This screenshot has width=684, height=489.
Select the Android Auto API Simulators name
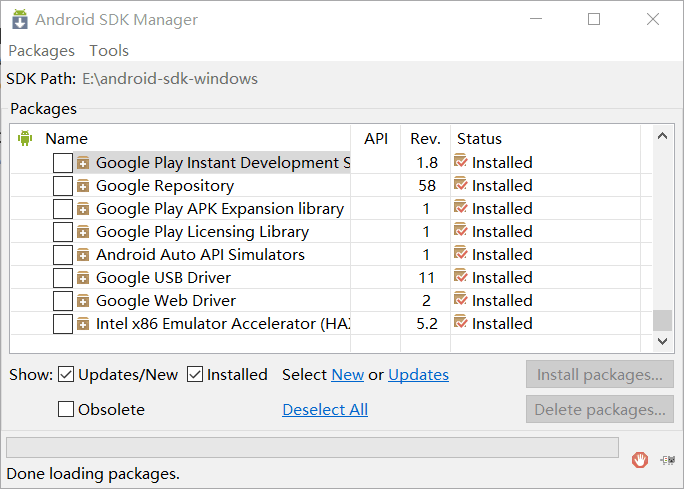click(200, 255)
